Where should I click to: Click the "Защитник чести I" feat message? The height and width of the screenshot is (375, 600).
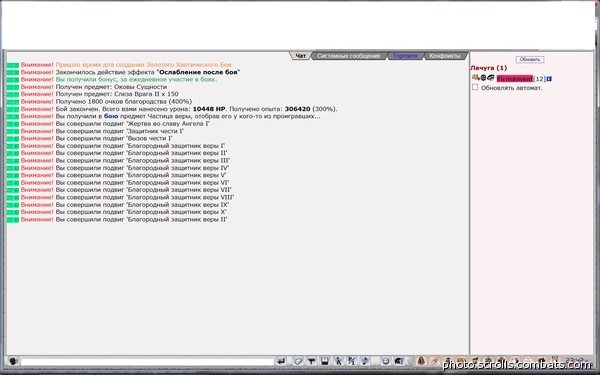(x=120, y=131)
